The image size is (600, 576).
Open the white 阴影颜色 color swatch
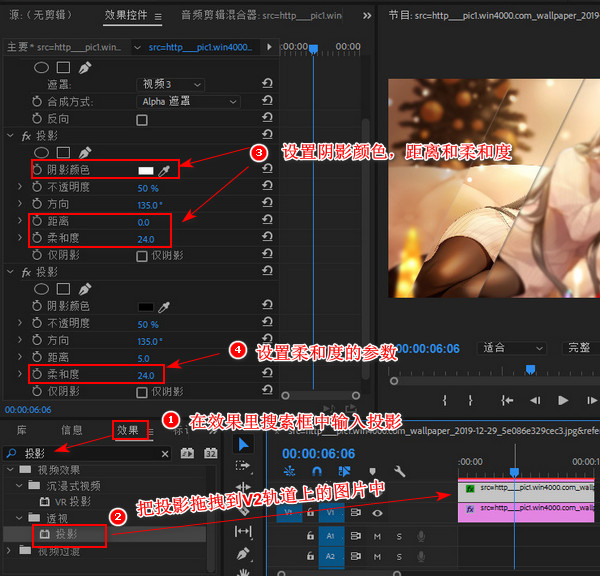[146, 171]
